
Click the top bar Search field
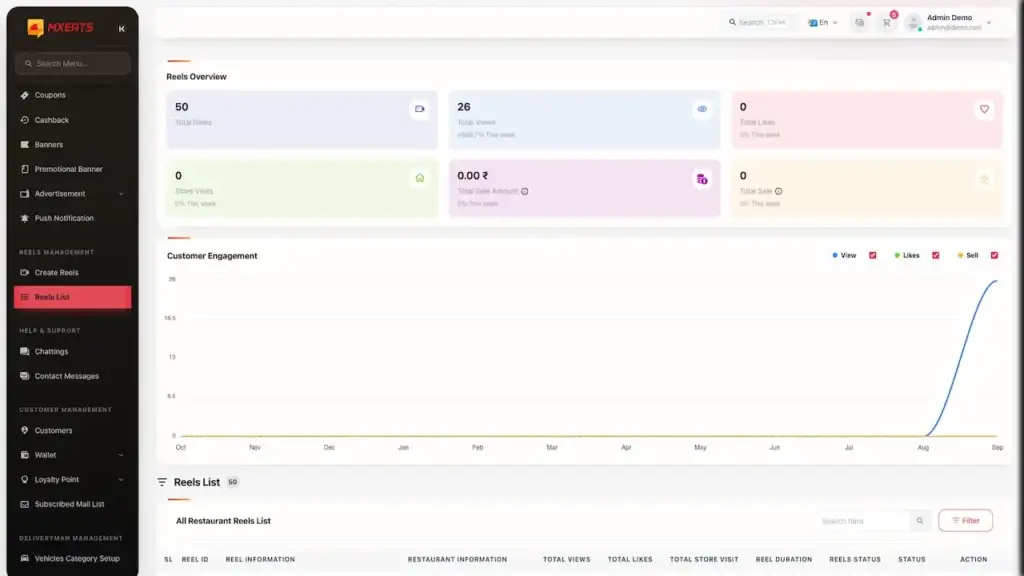[x=758, y=22]
